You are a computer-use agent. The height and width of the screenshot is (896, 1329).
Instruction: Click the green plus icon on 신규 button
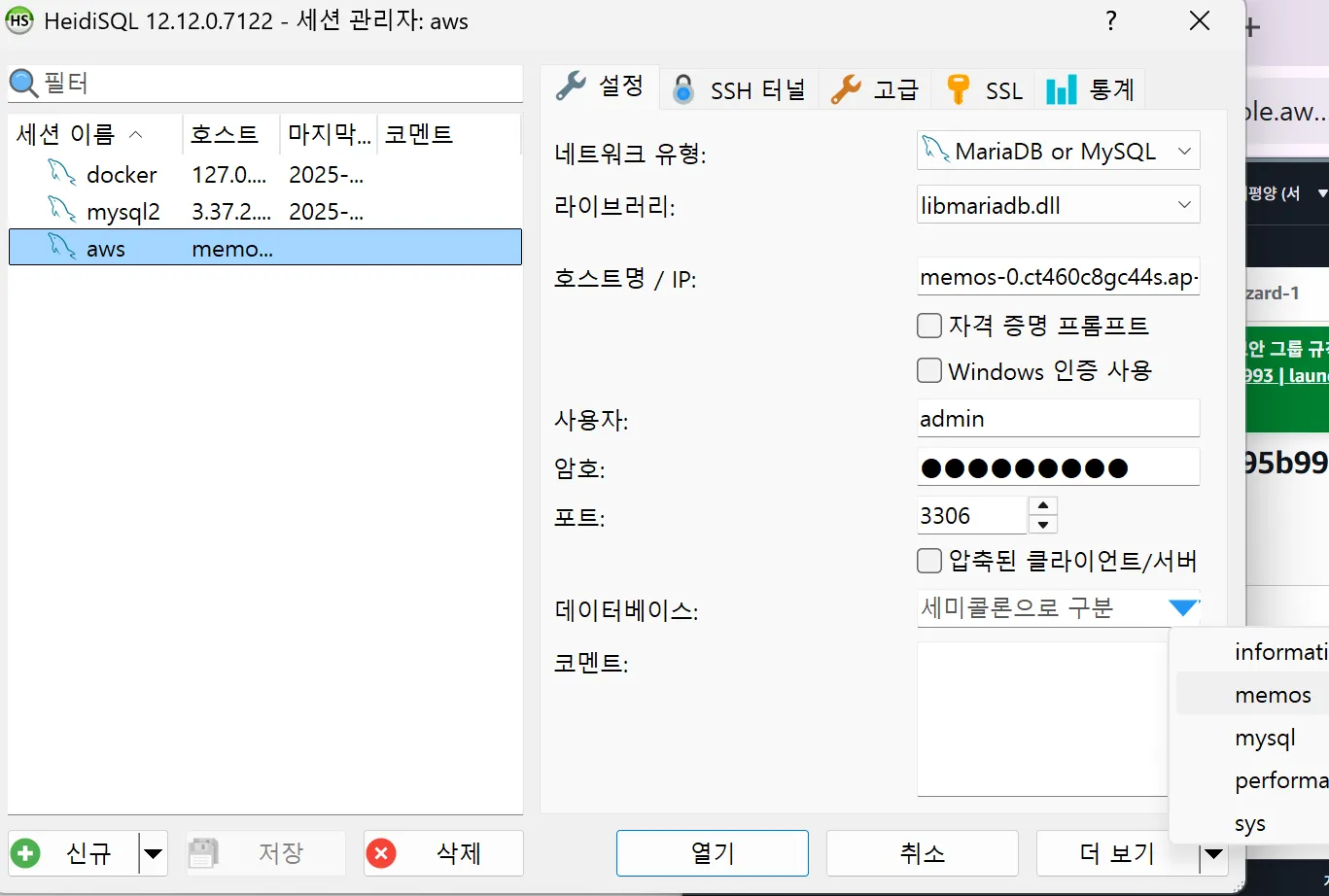[26, 854]
